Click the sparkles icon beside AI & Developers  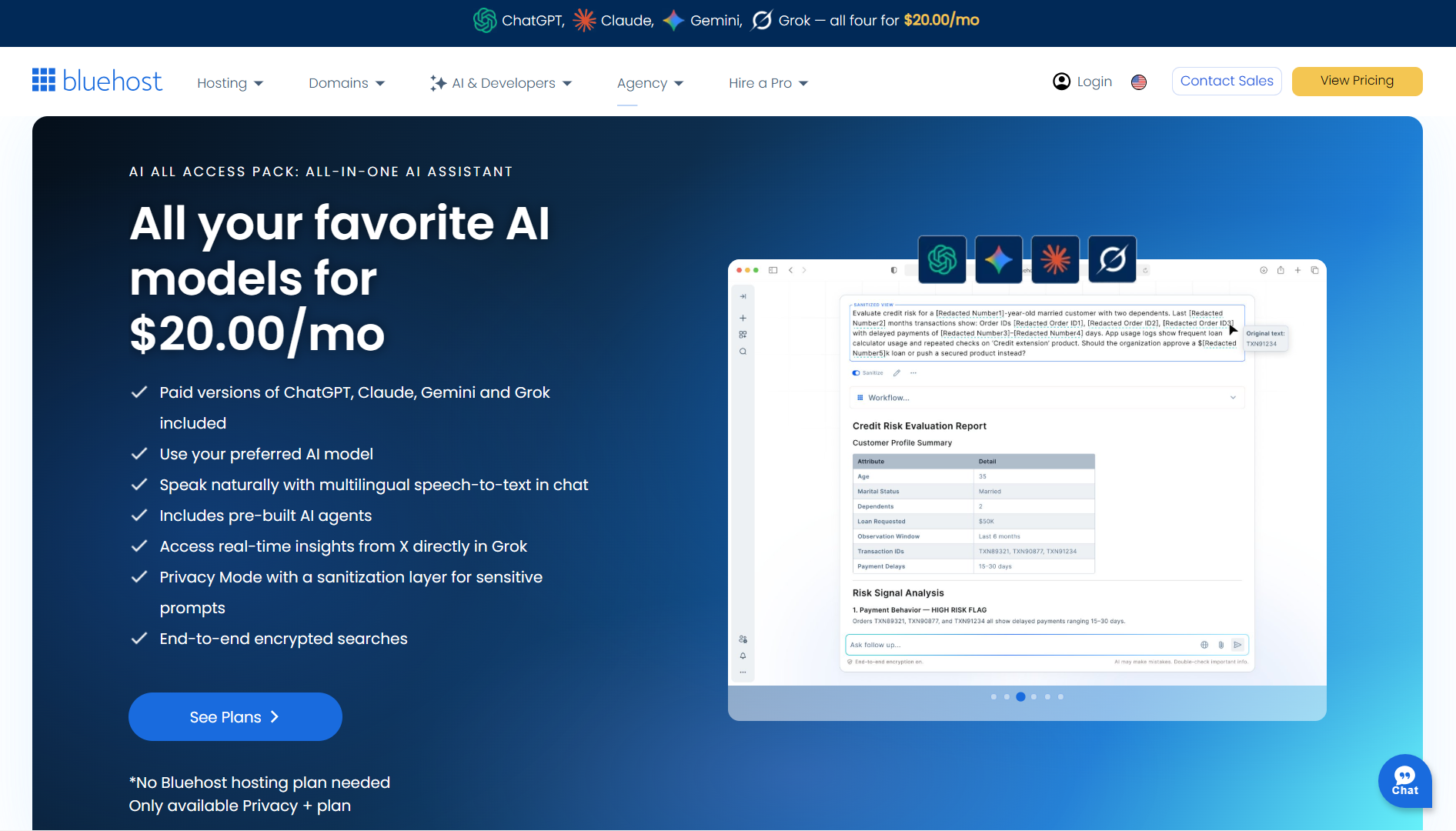click(438, 83)
